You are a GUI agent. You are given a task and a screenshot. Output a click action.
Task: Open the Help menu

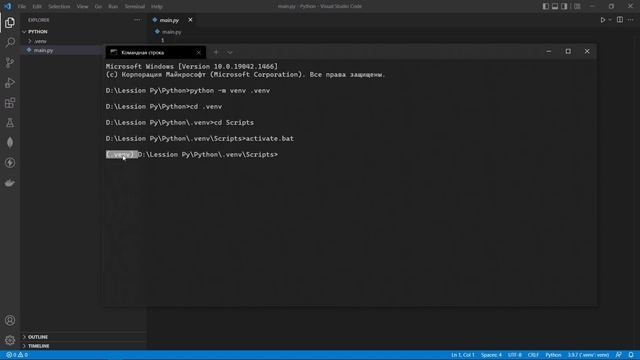click(157, 7)
